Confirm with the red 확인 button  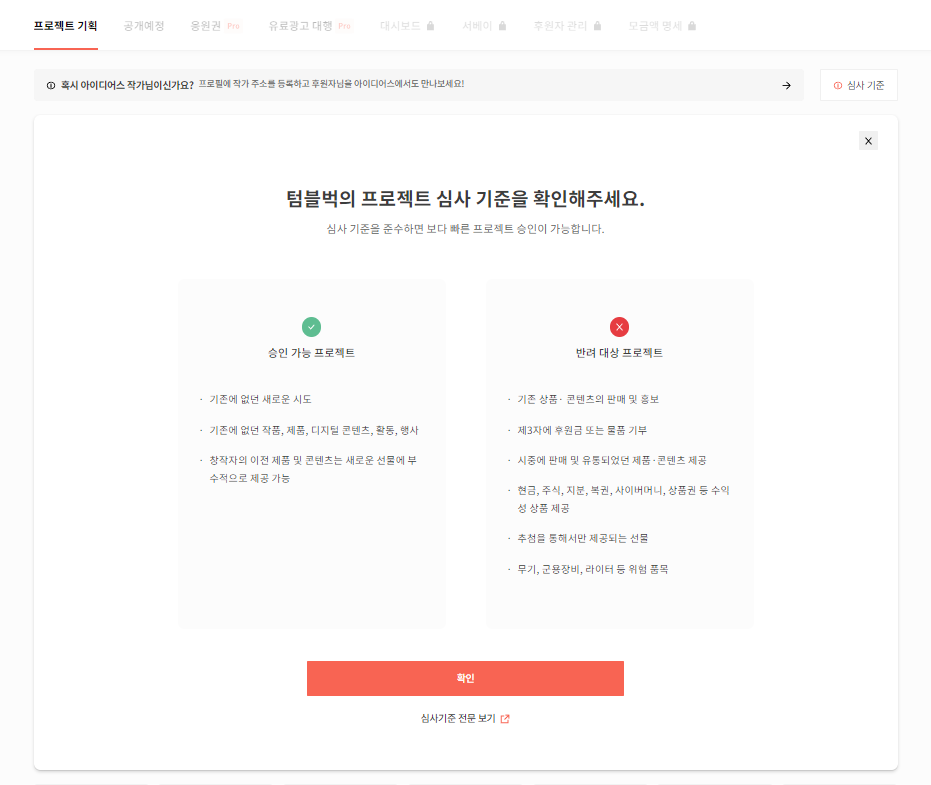click(465, 678)
